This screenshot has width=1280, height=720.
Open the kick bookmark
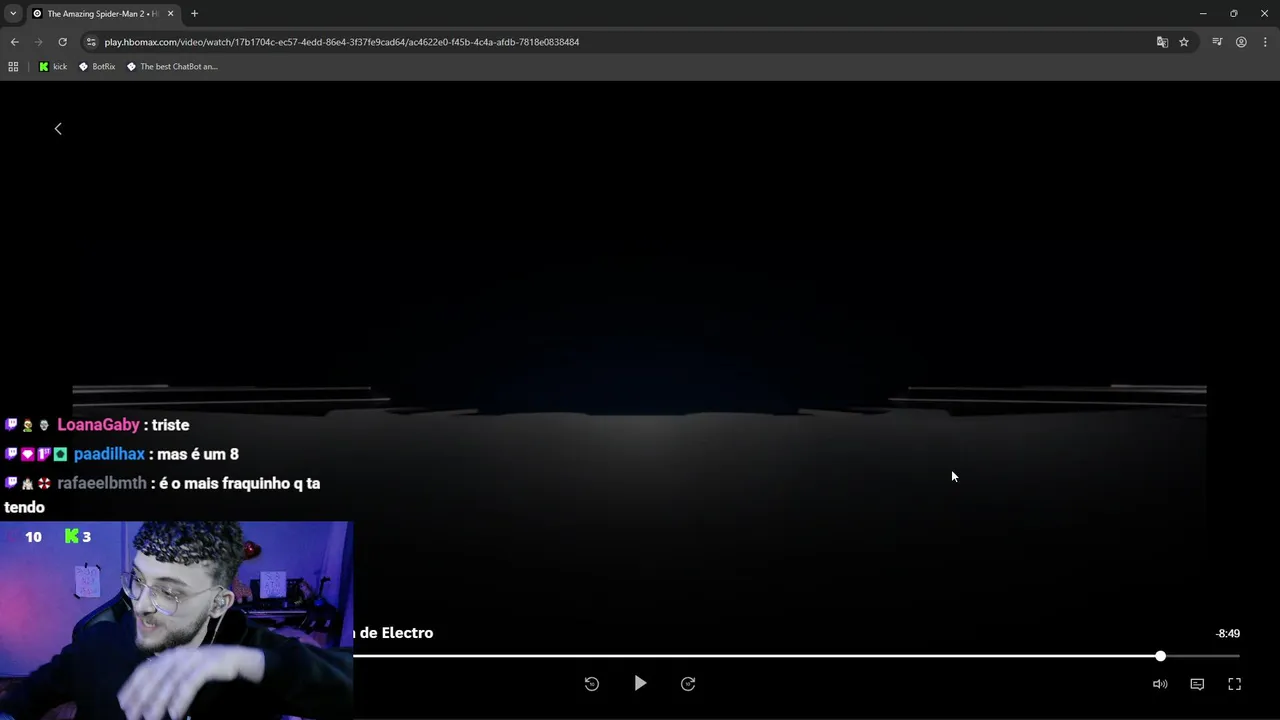click(x=53, y=67)
